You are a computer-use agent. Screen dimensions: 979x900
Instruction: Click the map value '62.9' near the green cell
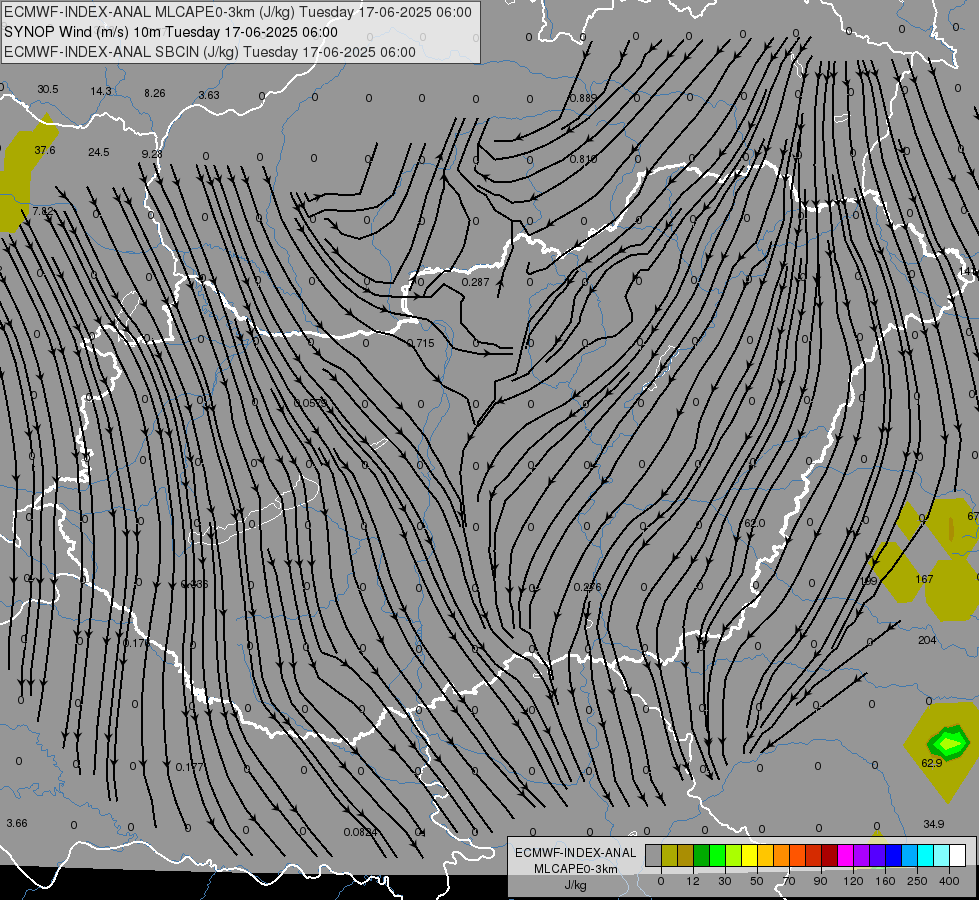(932, 763)
